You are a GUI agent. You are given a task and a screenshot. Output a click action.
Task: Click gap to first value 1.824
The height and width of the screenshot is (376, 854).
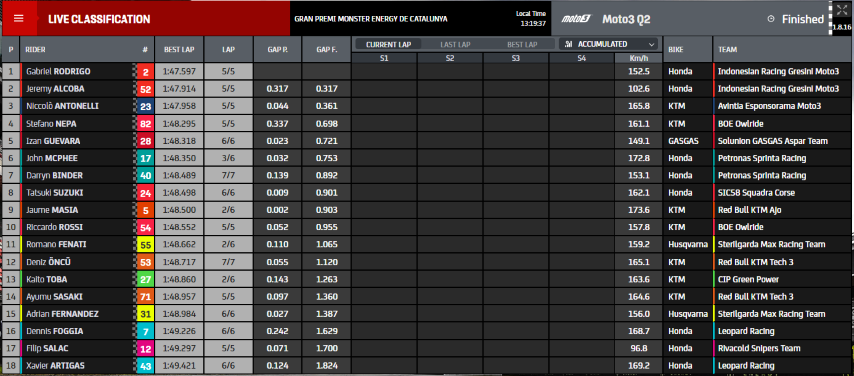(326, 366)
